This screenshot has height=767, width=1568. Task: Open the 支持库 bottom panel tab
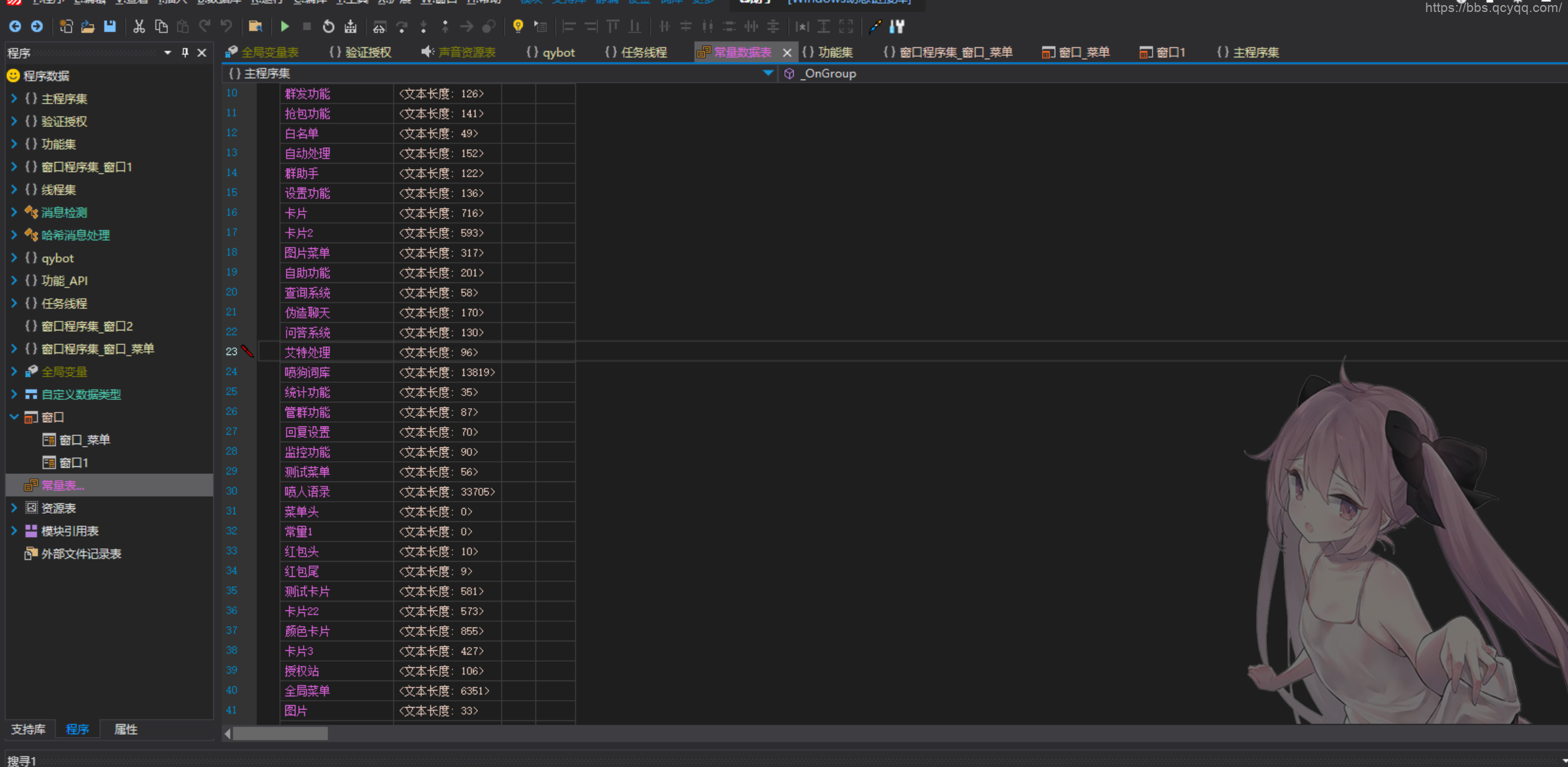click(28, 729)
